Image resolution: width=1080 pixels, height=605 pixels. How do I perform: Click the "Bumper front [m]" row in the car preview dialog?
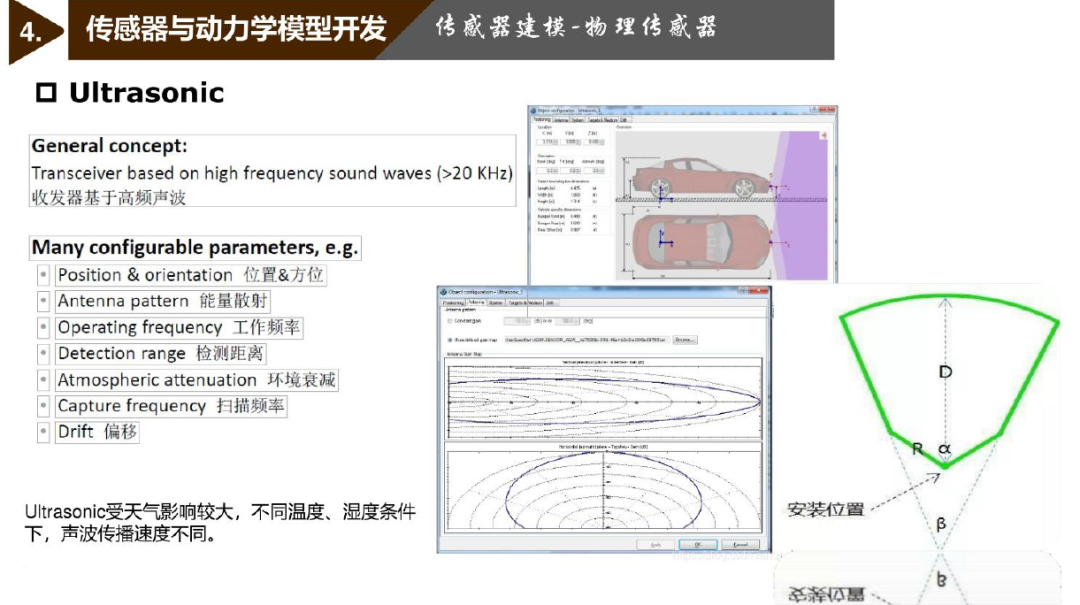click(x=568, y=216)
